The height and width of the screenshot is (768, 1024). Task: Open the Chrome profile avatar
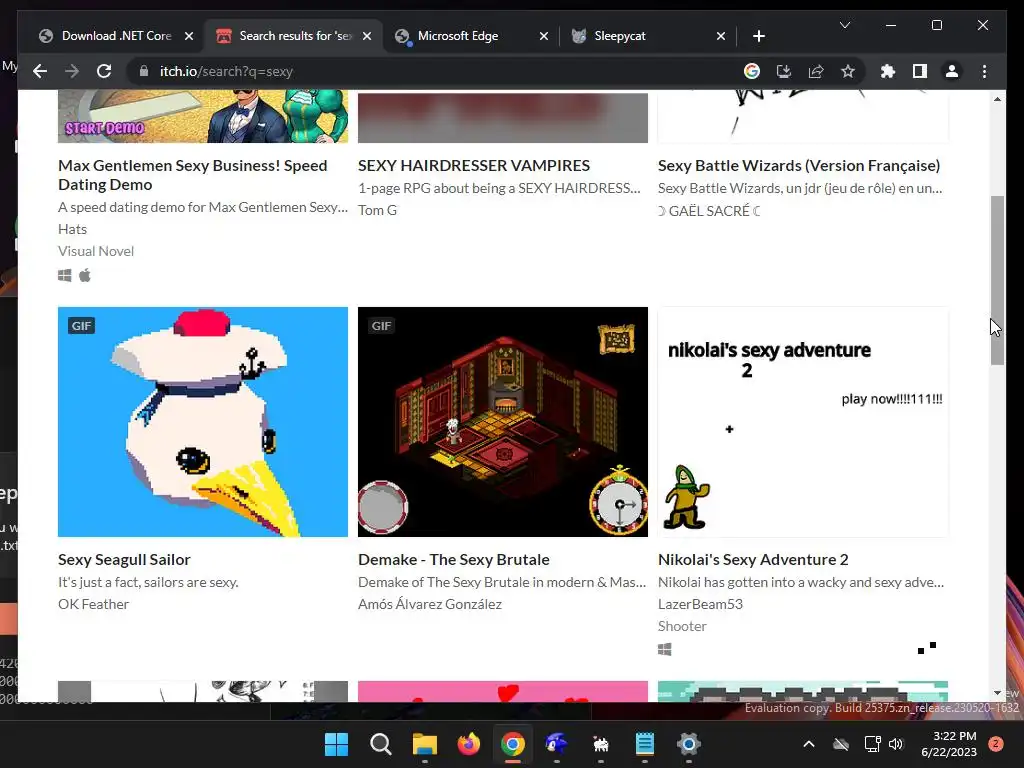click(952, 71)
